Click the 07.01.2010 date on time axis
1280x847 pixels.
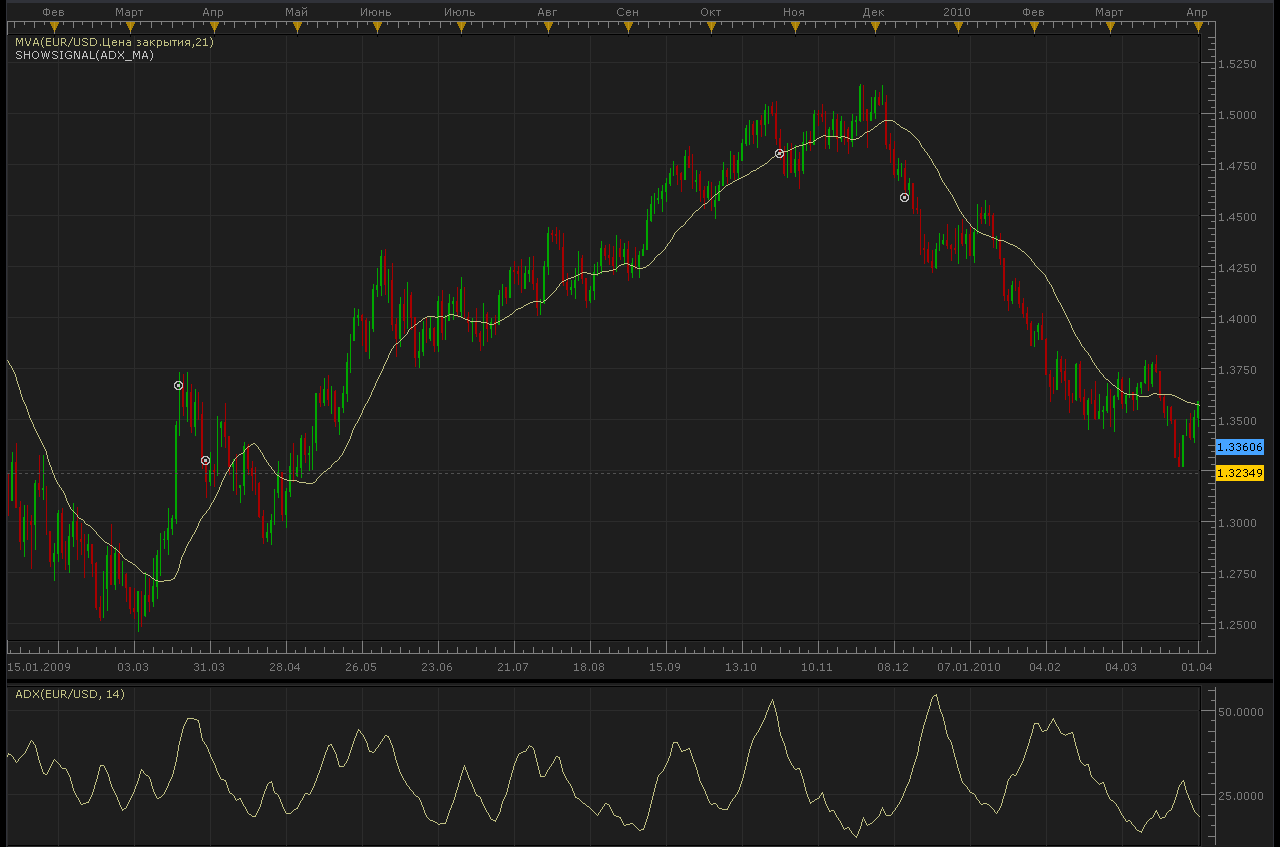[968, 667]
